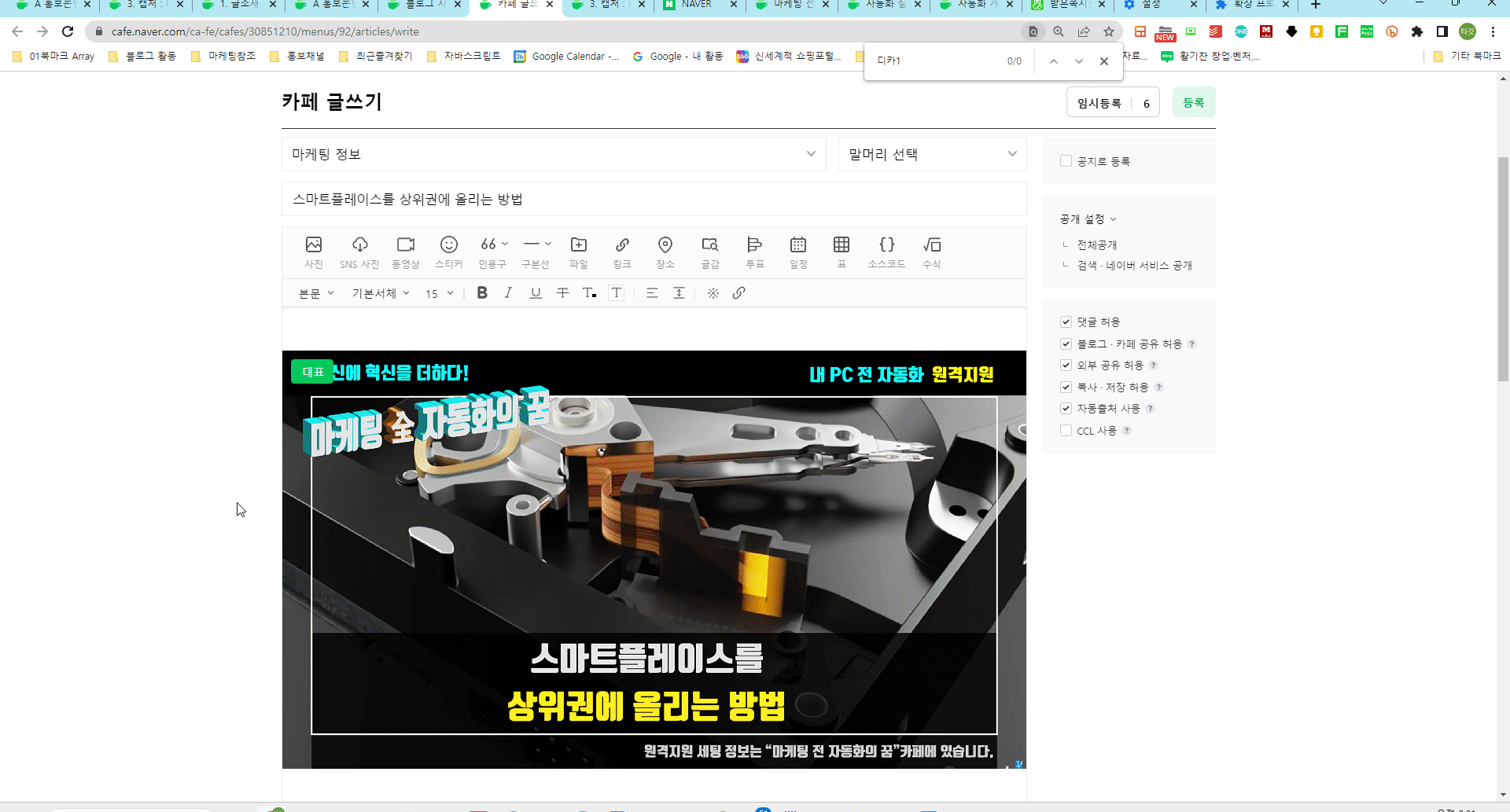Add a link using 링크 toolbar icon
The width and height of the screenshot is (1510, 812).
[622, 252]
